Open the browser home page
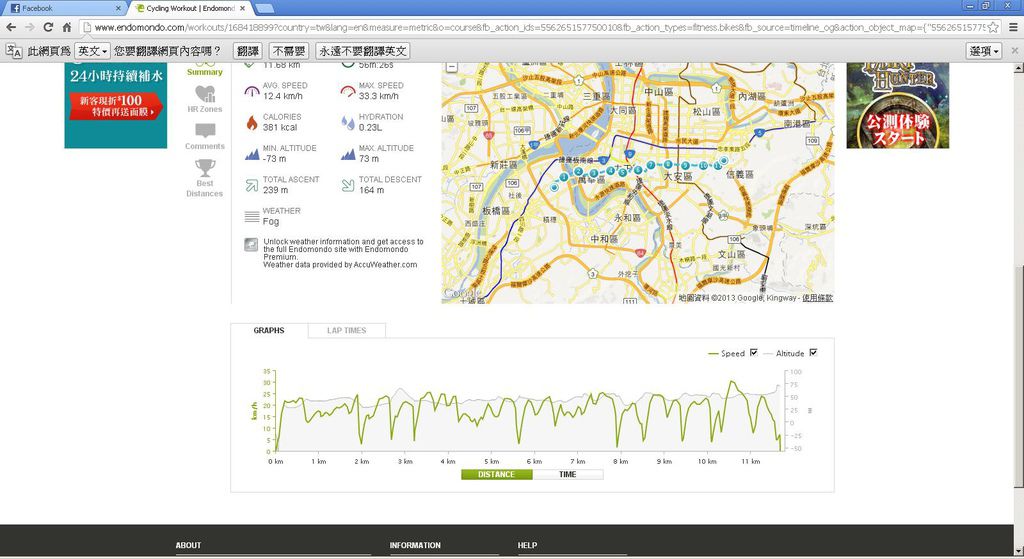1024x559 pixels. coord(67,27)
